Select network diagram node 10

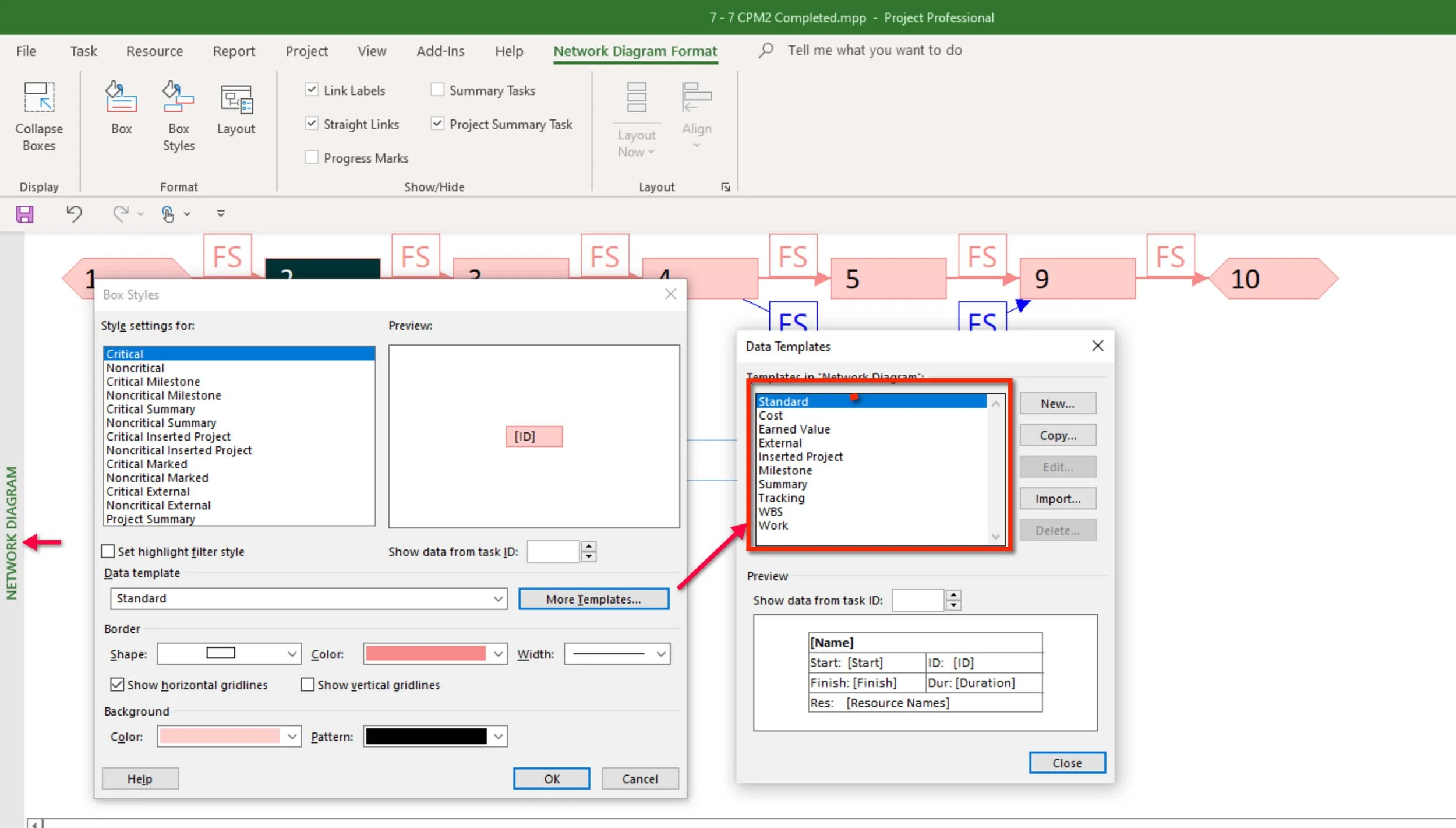tap(1273, 279)
